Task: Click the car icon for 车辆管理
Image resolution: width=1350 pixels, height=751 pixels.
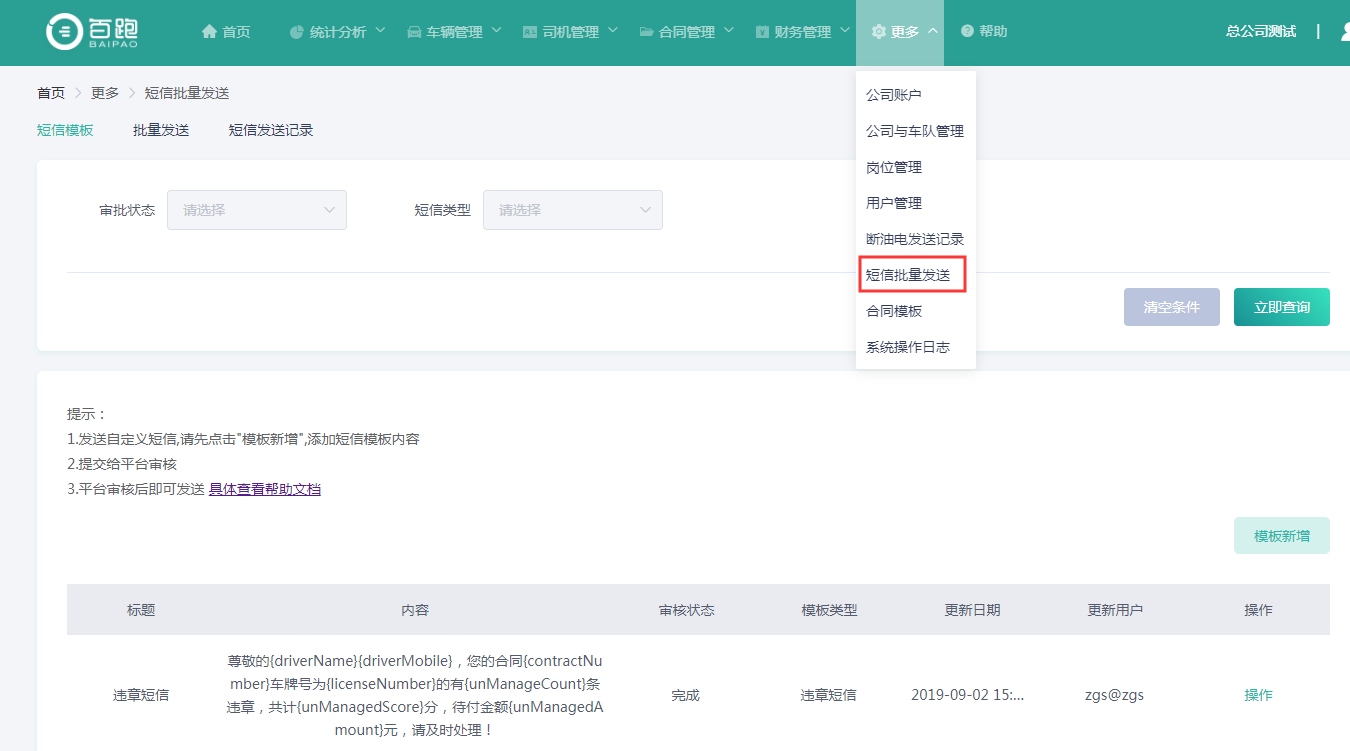Action: pyautogui.click(x=414, y=32)
